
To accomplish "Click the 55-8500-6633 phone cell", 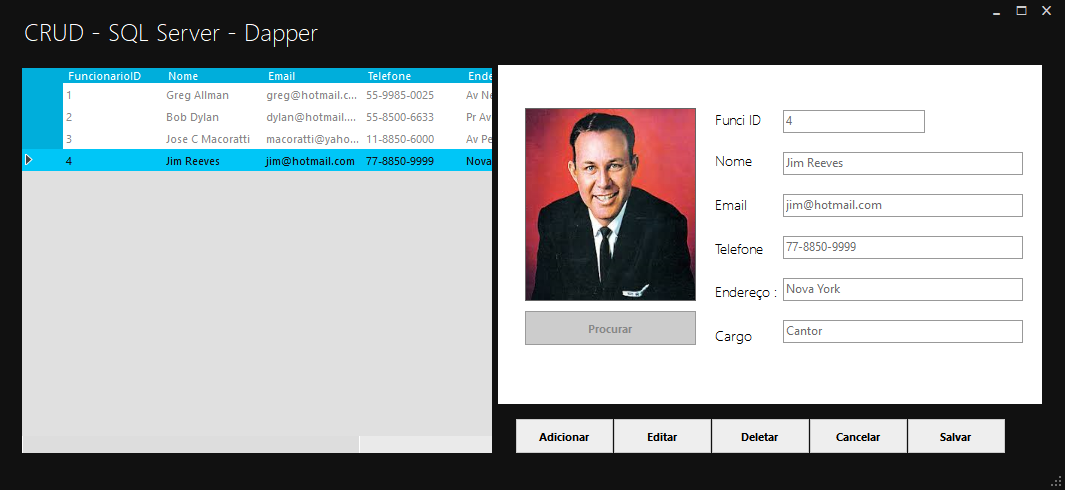I will [x=412, y=117].
